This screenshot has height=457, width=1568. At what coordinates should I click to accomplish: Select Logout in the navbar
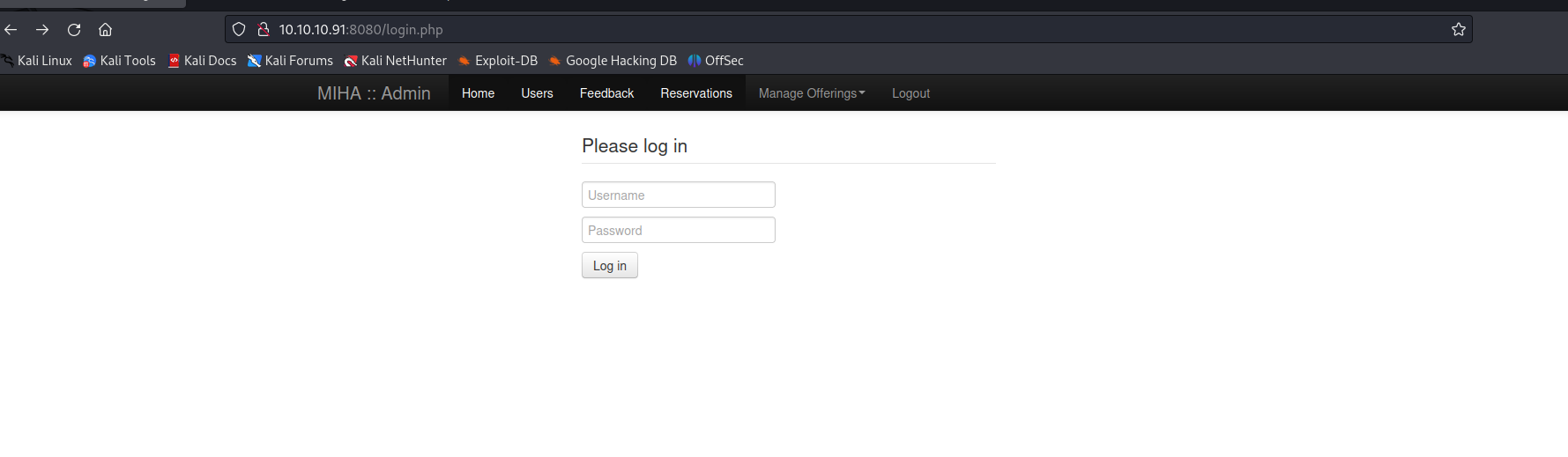tap(910, 93)
